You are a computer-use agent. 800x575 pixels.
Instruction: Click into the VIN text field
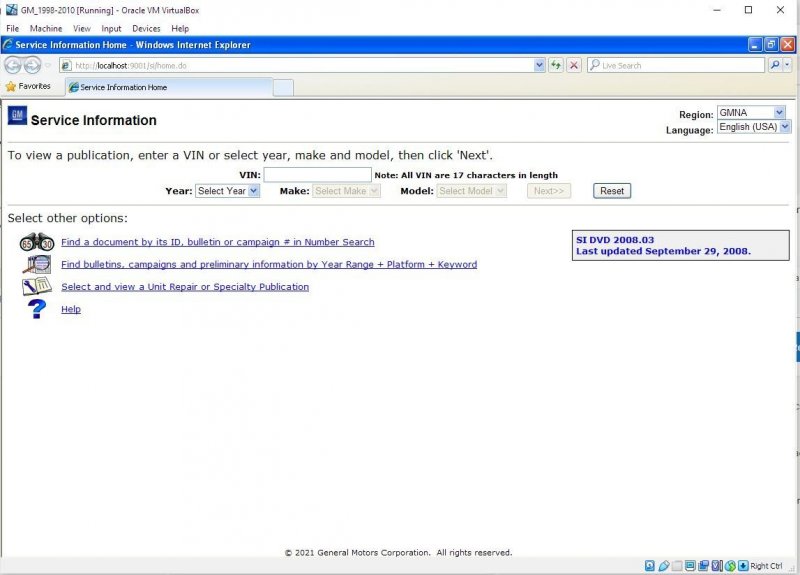click(x=317, y=175)
